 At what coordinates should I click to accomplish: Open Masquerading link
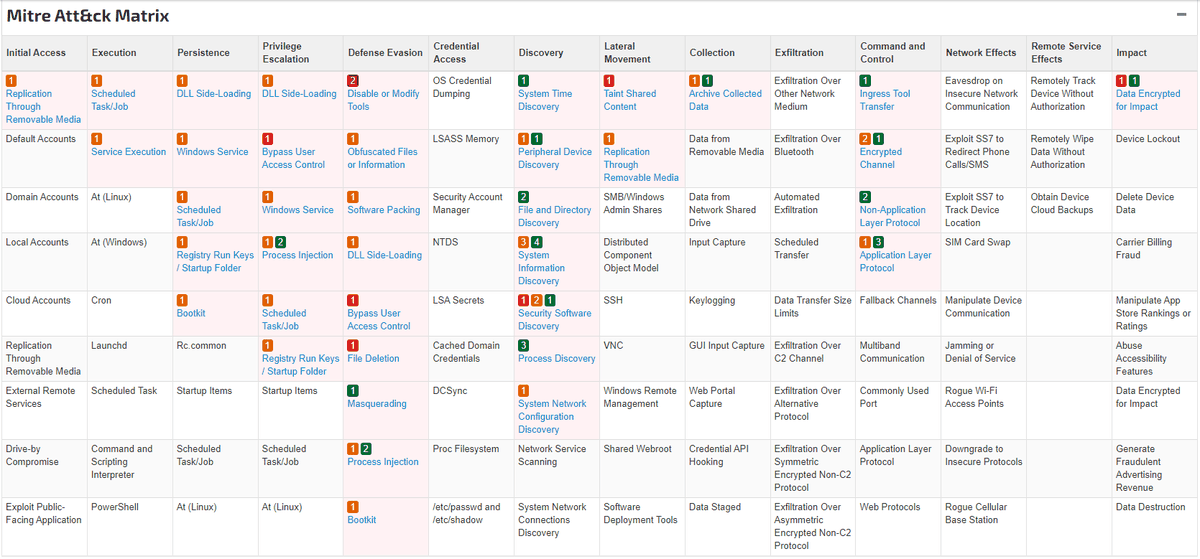coord(377,404)
